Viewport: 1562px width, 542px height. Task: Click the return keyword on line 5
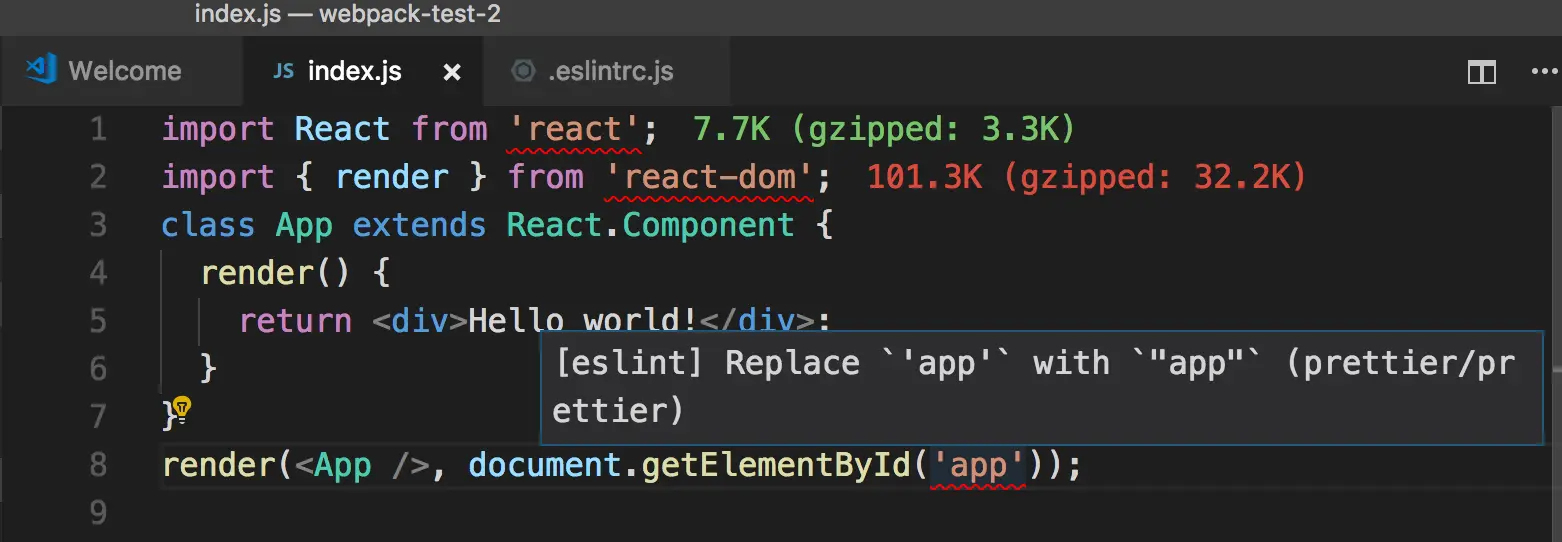coord(296,321)
